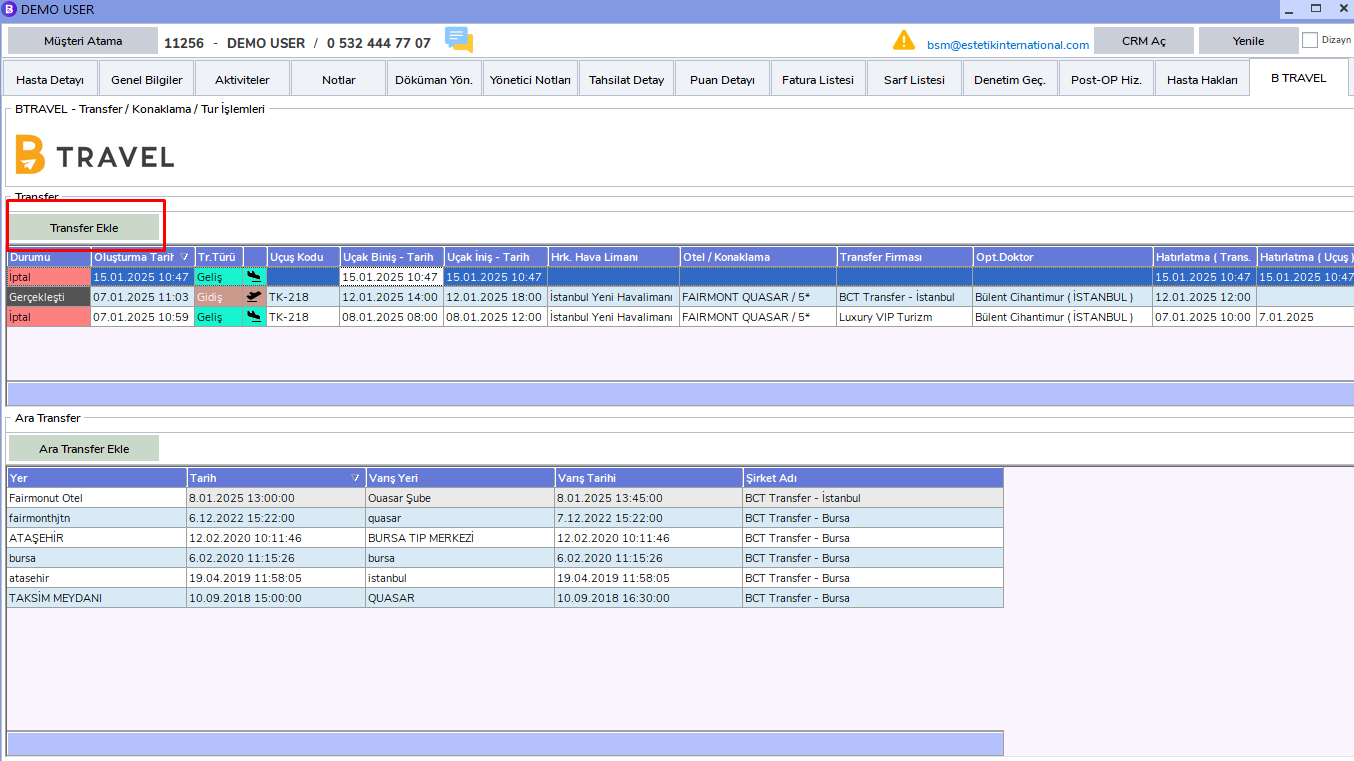Open the filter icon on the Ara Transfer Tarih column
Image resolution: width=1354 pixels, height=761 pixels.
click(355, 478)
